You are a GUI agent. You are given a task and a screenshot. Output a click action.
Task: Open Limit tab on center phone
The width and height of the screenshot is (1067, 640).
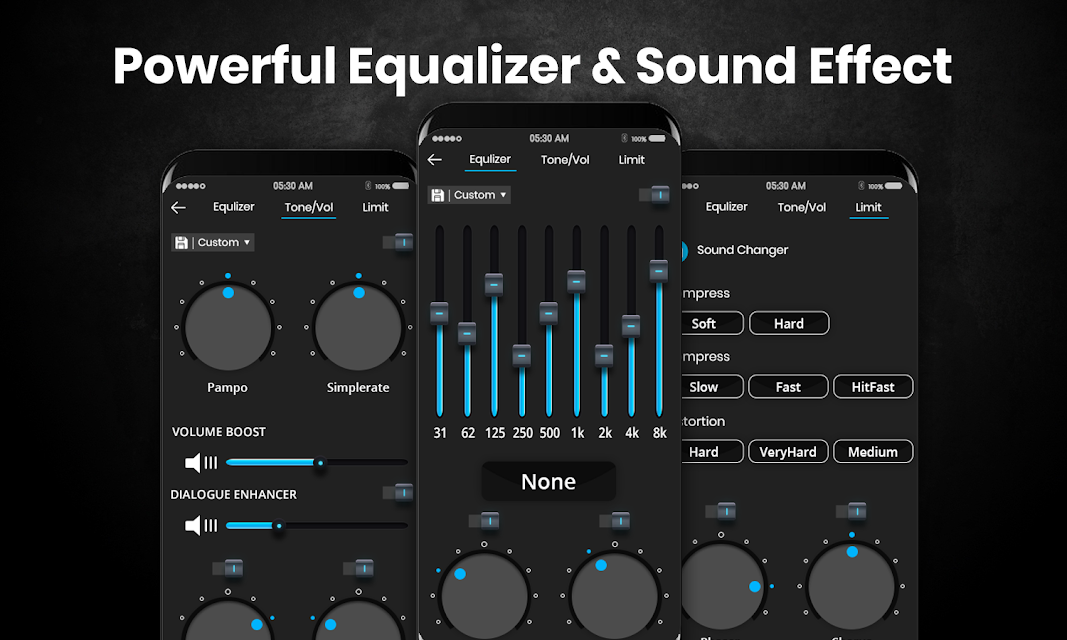tap(631, 160)
